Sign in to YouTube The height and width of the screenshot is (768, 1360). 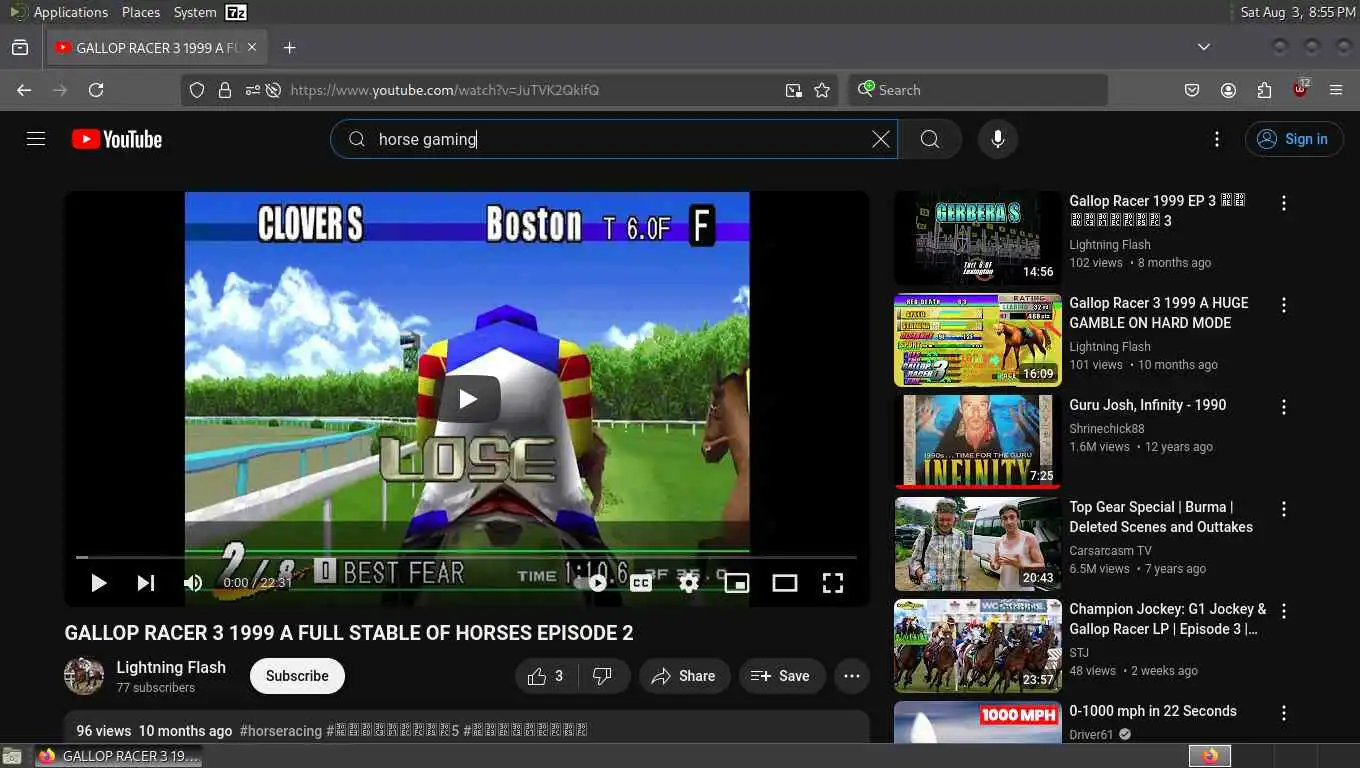click(x=1293, y=139)
